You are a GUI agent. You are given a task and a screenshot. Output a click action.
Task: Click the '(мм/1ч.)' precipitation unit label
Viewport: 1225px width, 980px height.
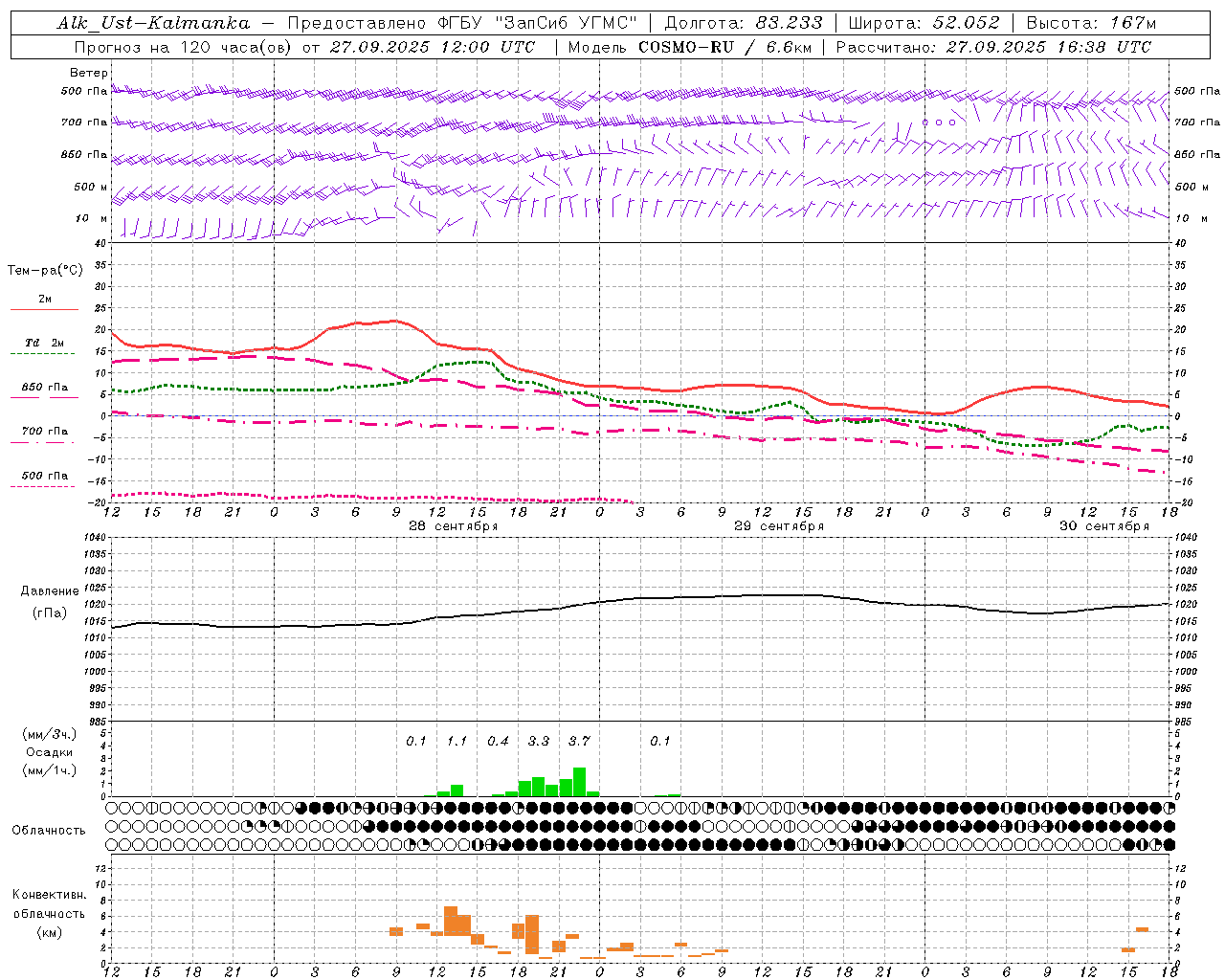49,770
